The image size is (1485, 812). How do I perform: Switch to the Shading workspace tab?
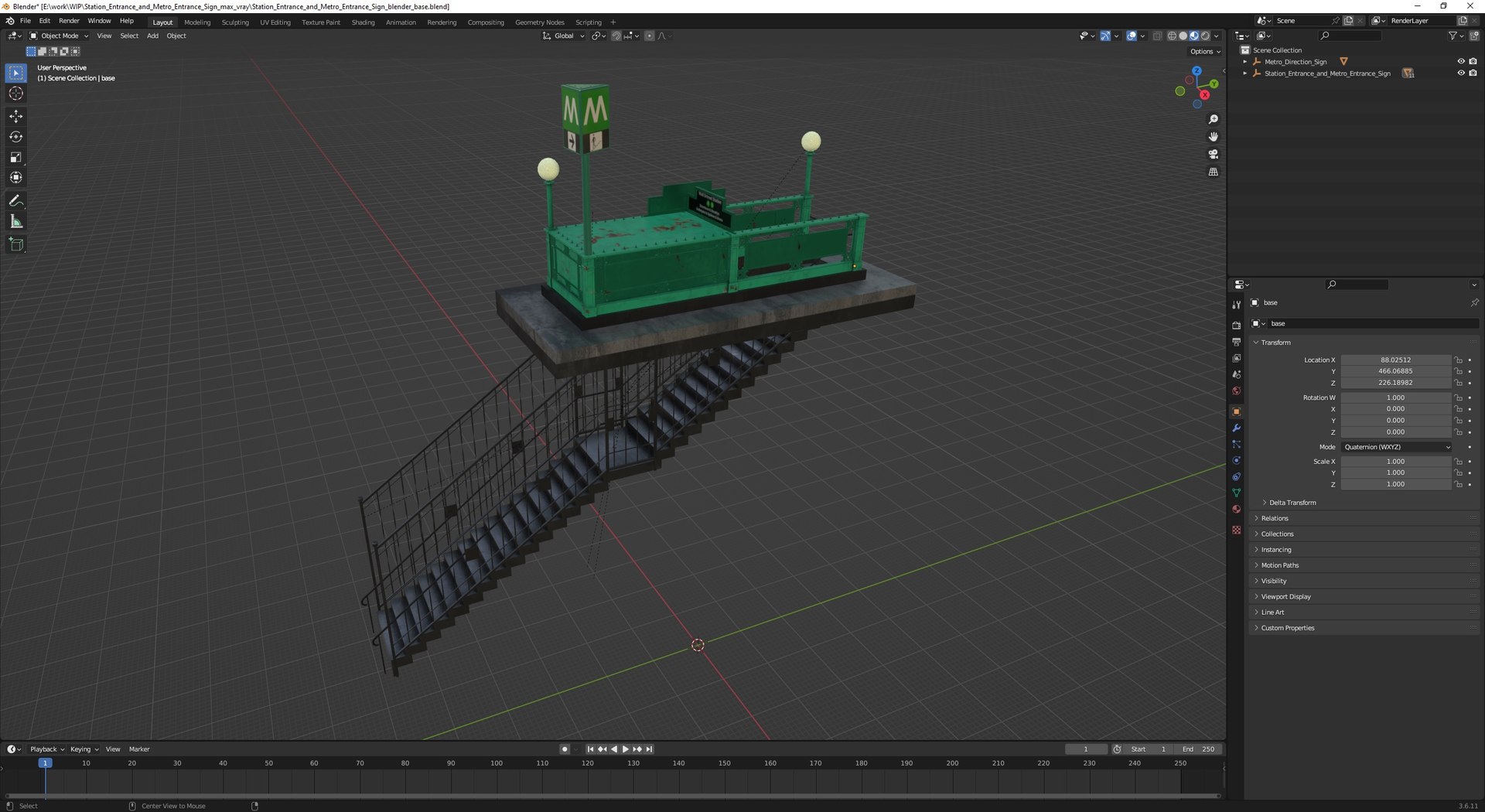[363, 22]
